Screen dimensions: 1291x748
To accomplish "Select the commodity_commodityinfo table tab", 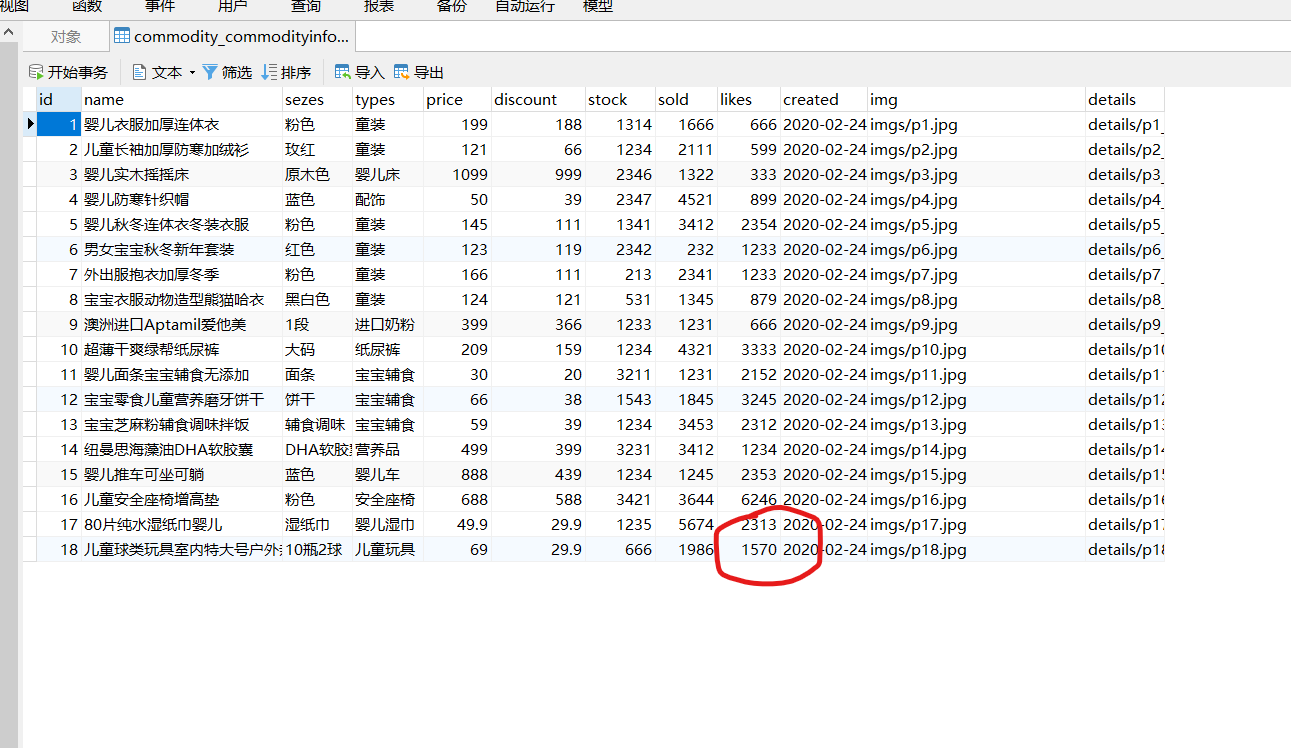I will coord(232,37).
